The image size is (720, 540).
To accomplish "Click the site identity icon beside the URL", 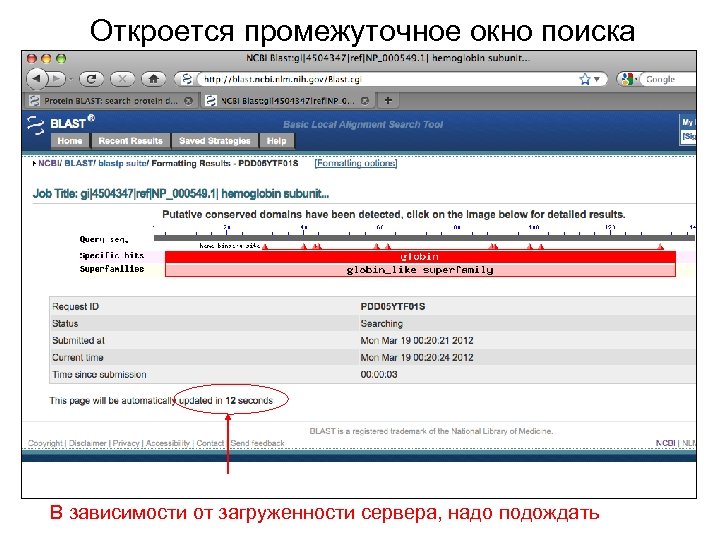I will coord(186,79).
